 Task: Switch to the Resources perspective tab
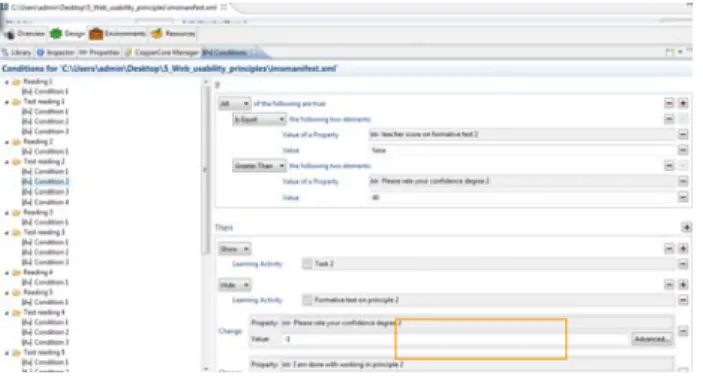173,34
